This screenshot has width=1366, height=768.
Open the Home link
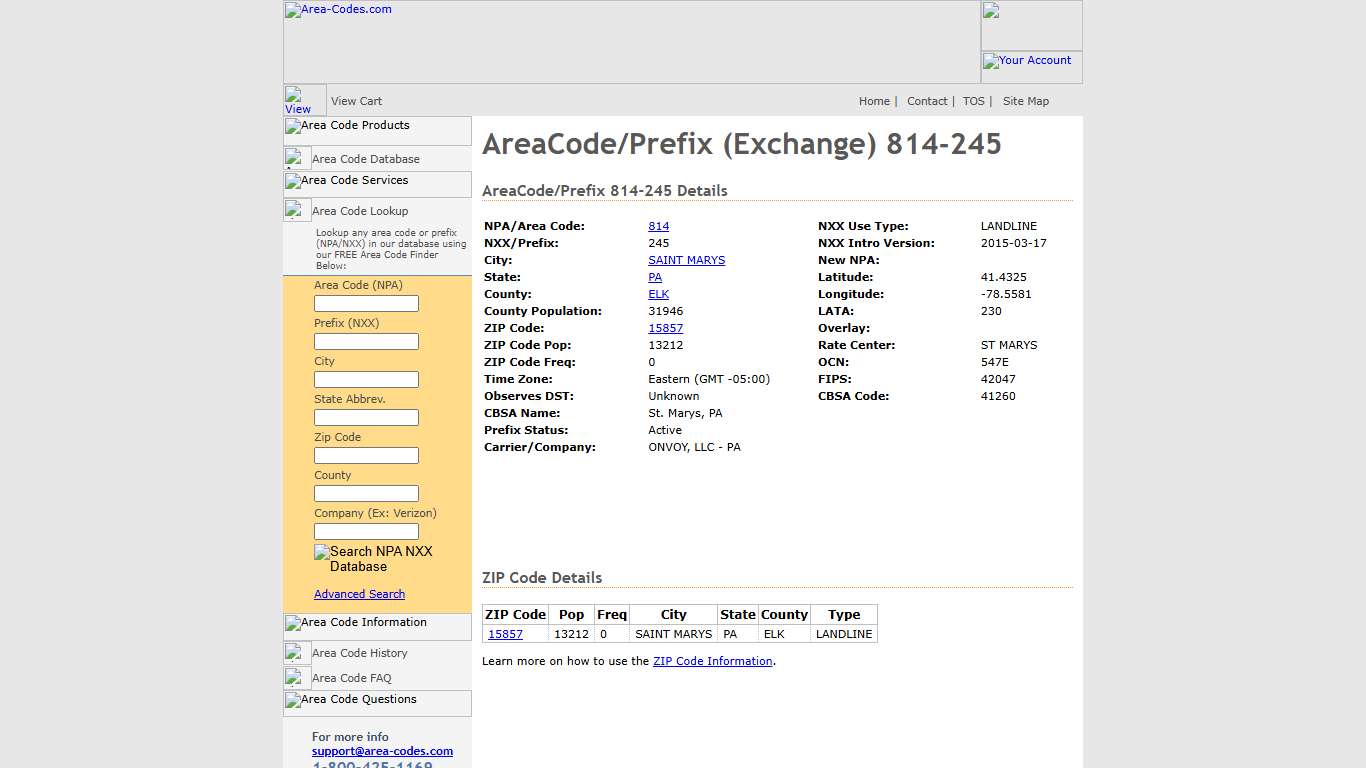pyautogui.click(x=873, y=101)
